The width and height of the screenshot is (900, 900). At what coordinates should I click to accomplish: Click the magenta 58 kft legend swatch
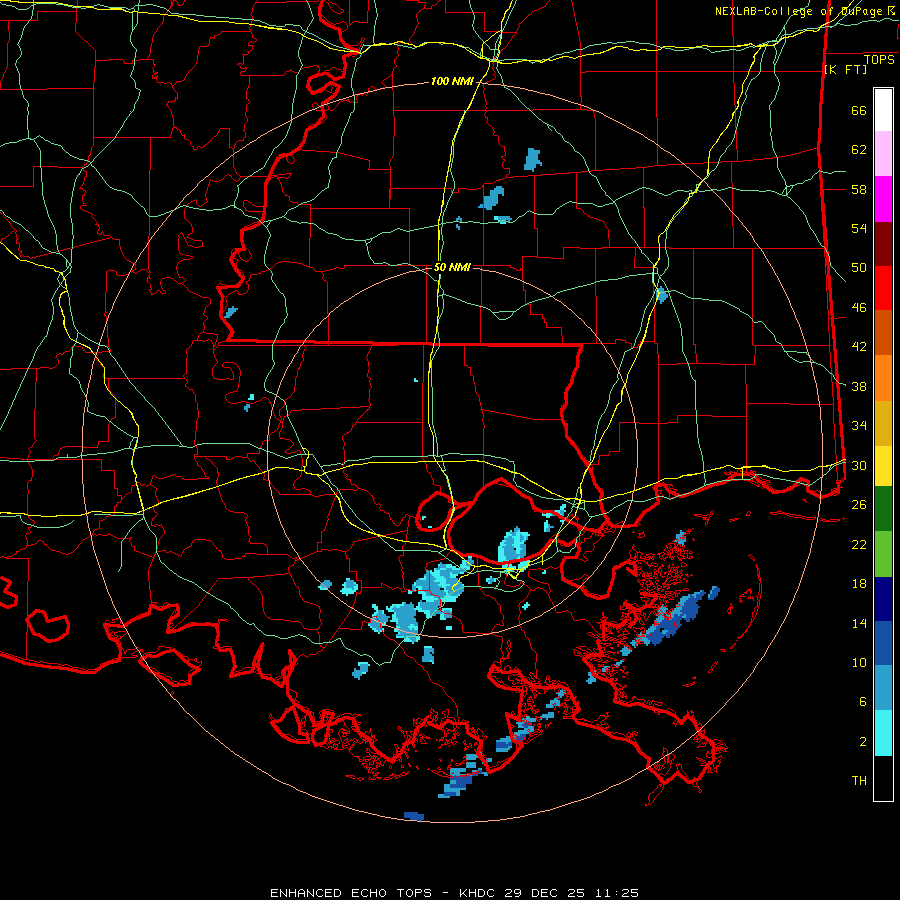point(883,199)
